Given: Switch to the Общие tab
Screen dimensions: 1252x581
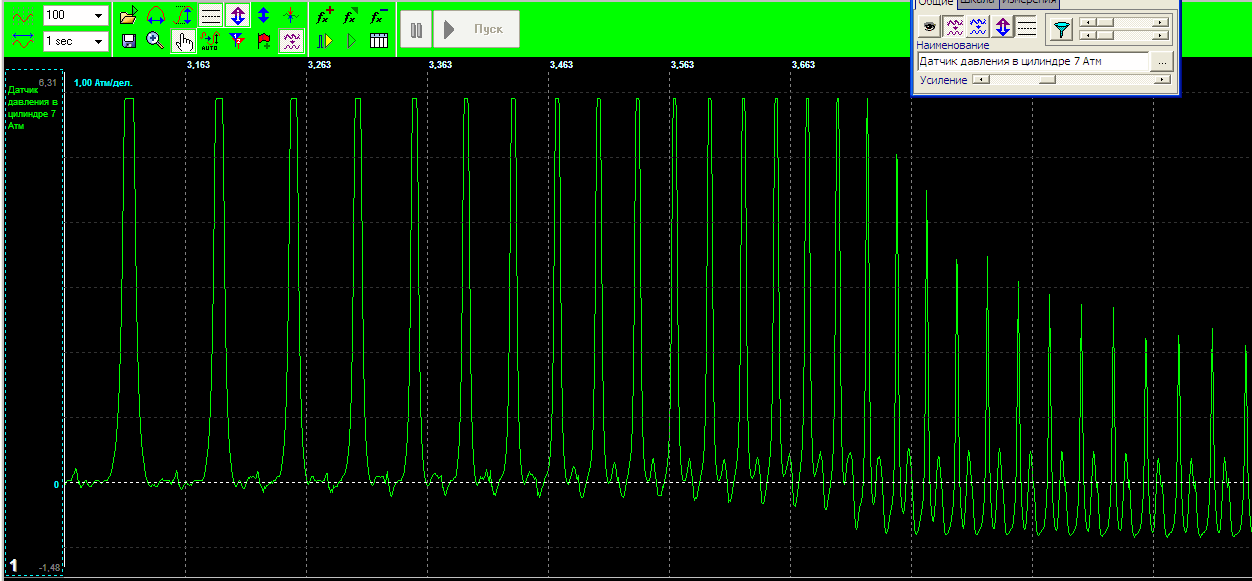Looking at the screenshot, I should click(935, 3).
